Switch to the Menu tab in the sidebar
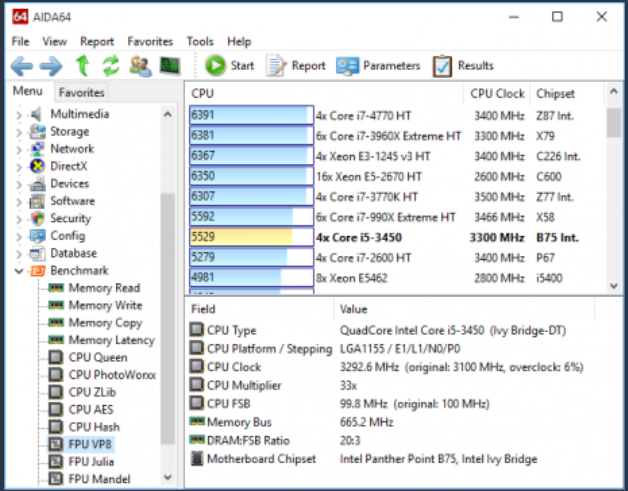This screenshot has width=628, height=491. click(28, 91)
